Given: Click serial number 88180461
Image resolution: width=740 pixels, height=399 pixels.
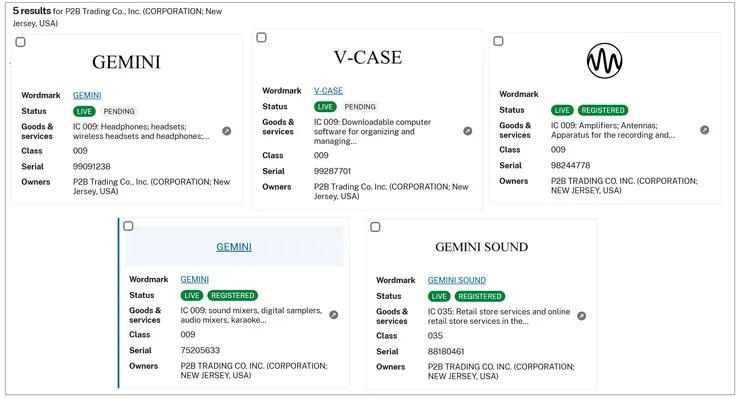Looking at the screenshot, I should 446,351.
